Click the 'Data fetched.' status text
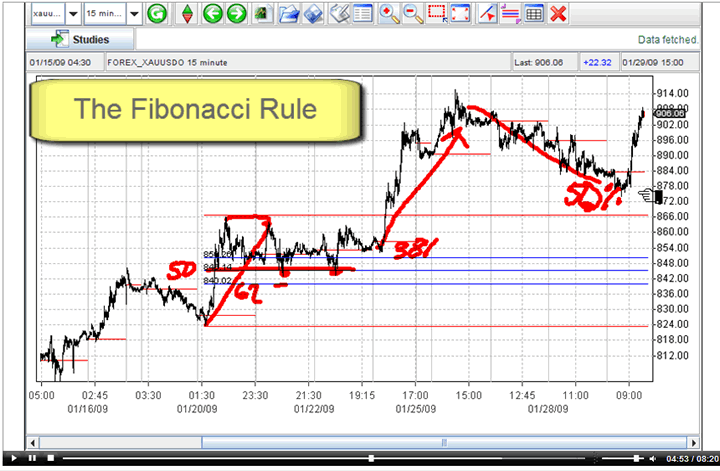720x471 pixels. (x=668, y=40)
